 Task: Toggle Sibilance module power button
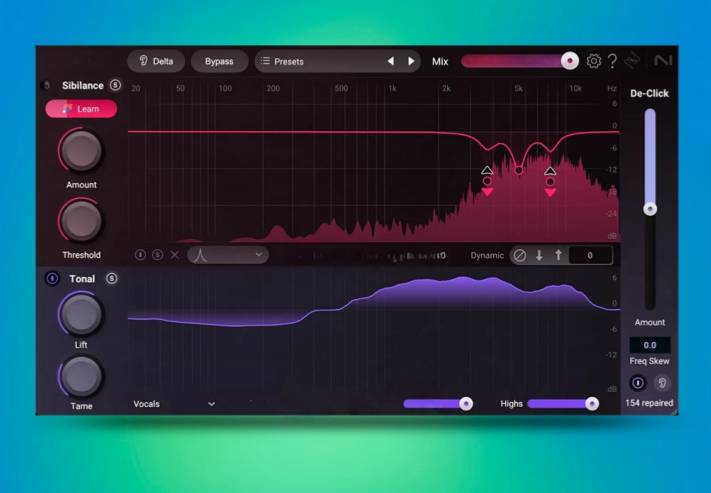click(x=46, y=85)
